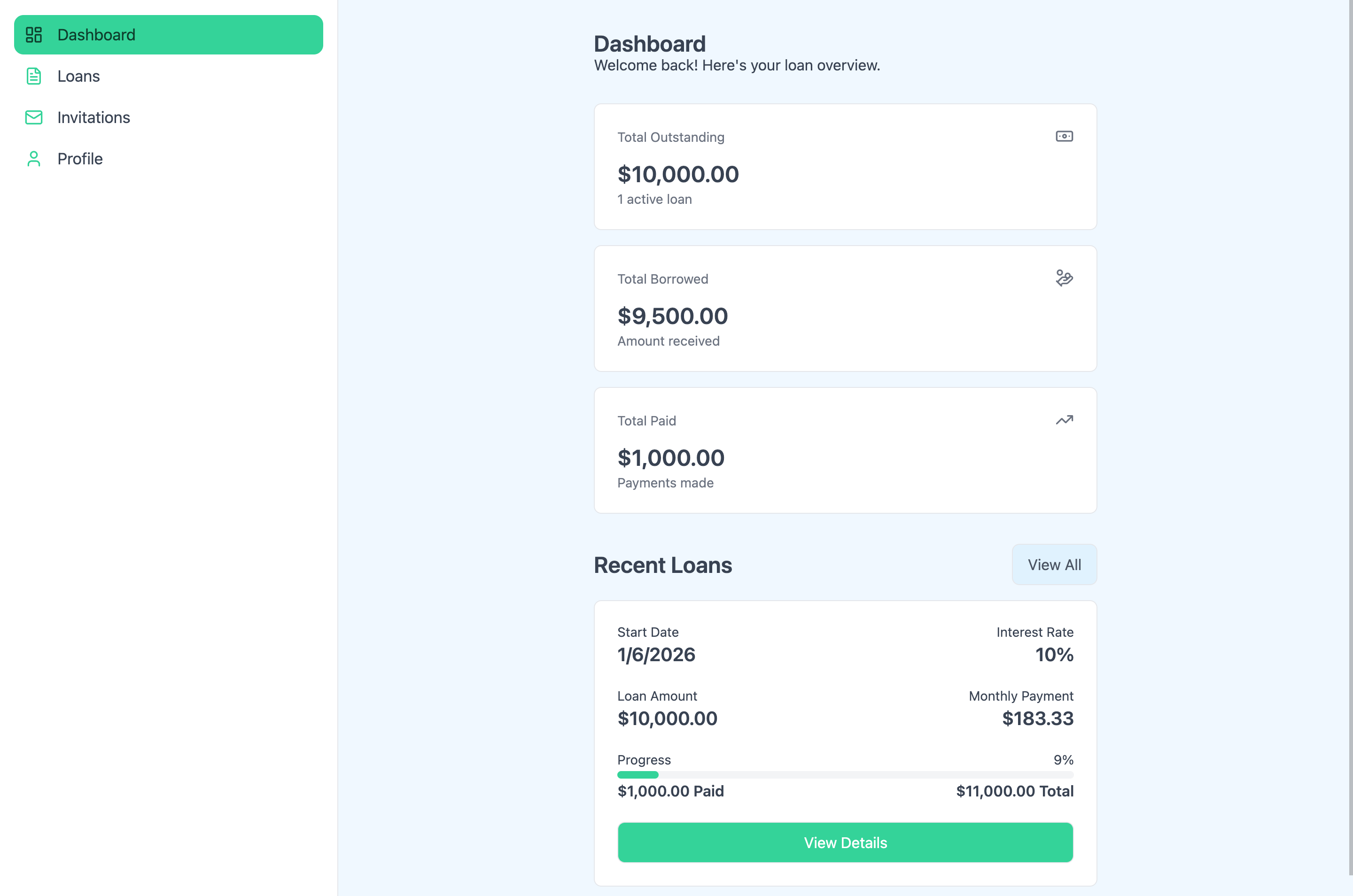Select the Loans document icon
Viewport: 1353px width, 896px height.
34,76
